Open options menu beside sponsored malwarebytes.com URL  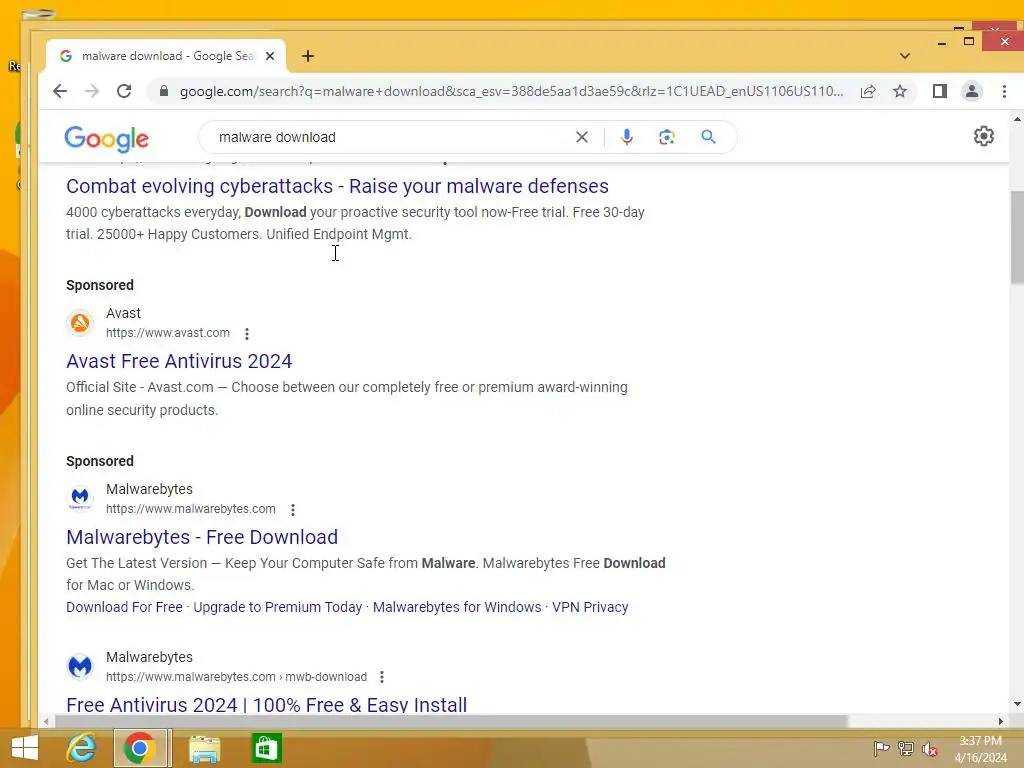(293, 509)
